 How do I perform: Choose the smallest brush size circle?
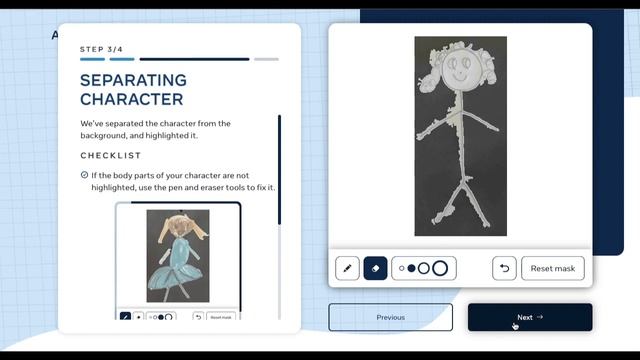tap(402, 268)
